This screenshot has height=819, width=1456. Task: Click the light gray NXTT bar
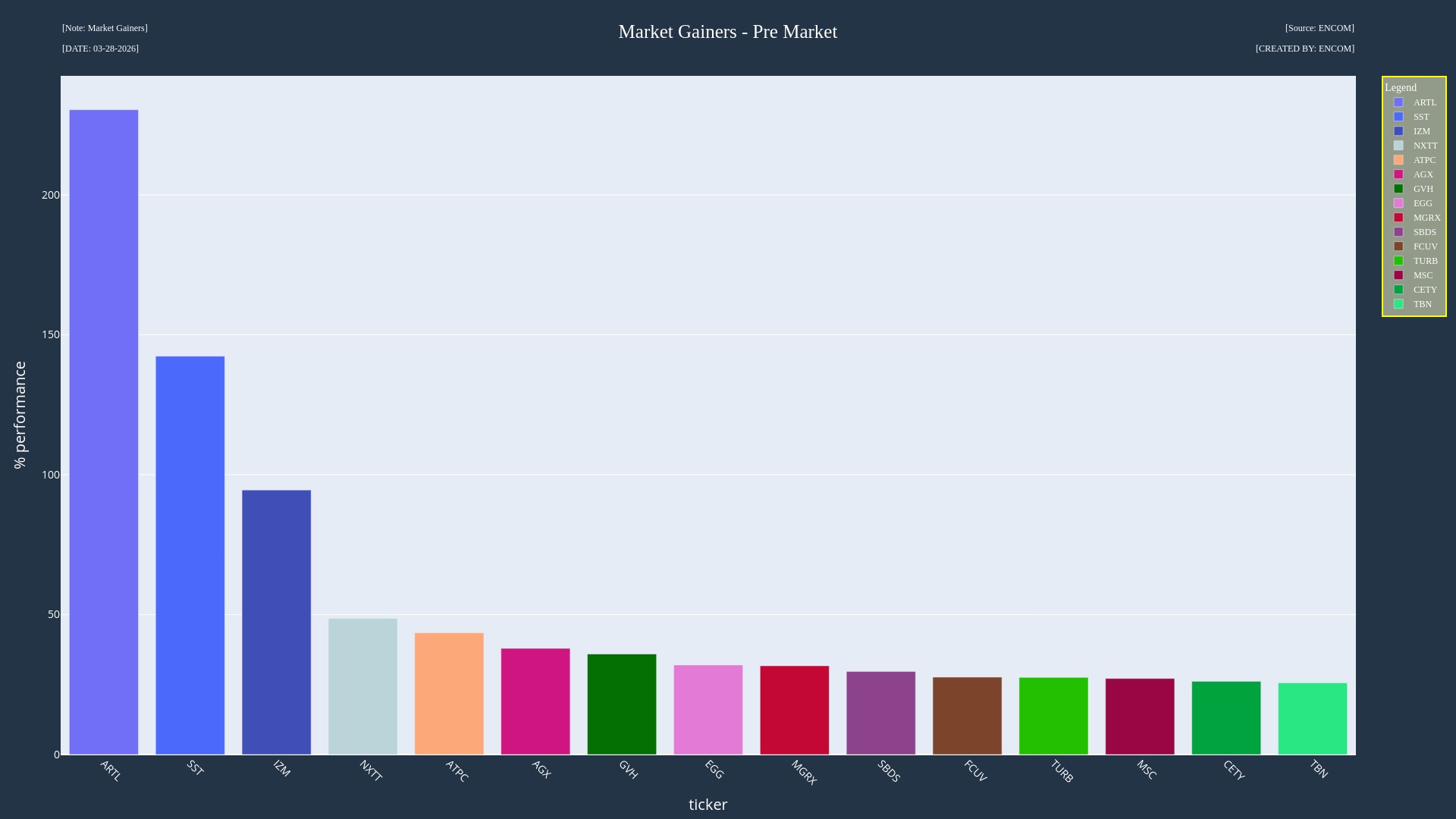pos(362,686)
